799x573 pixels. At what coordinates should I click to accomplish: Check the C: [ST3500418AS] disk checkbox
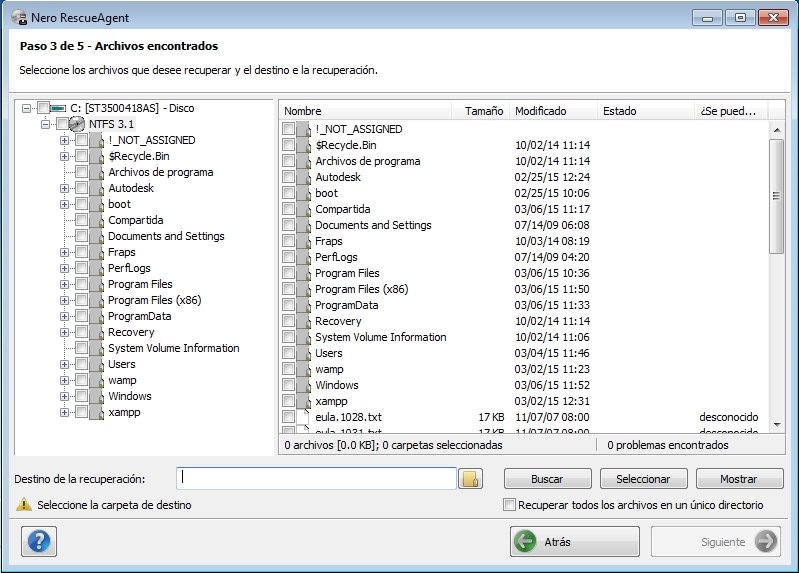click(43, 108)
